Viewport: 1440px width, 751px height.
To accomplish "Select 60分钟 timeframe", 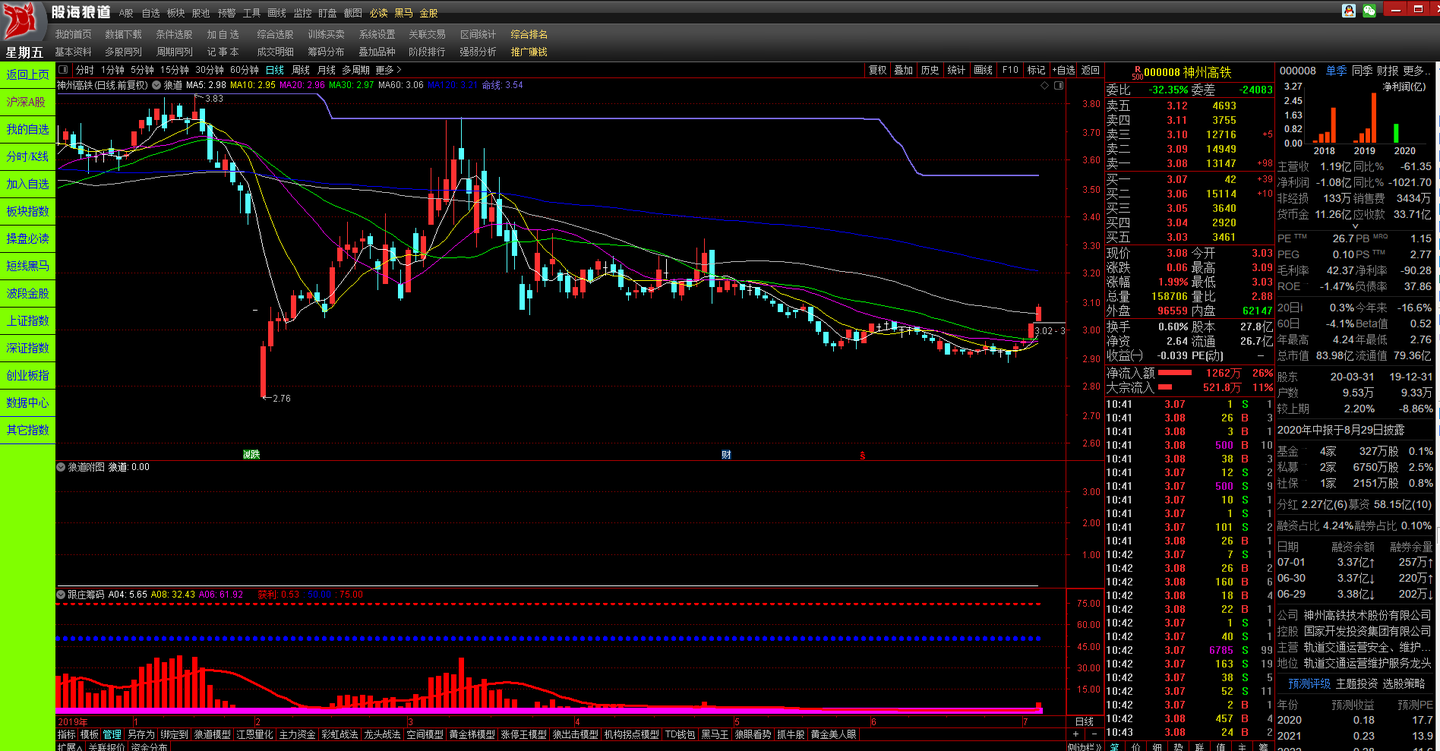I will point(244,70).
